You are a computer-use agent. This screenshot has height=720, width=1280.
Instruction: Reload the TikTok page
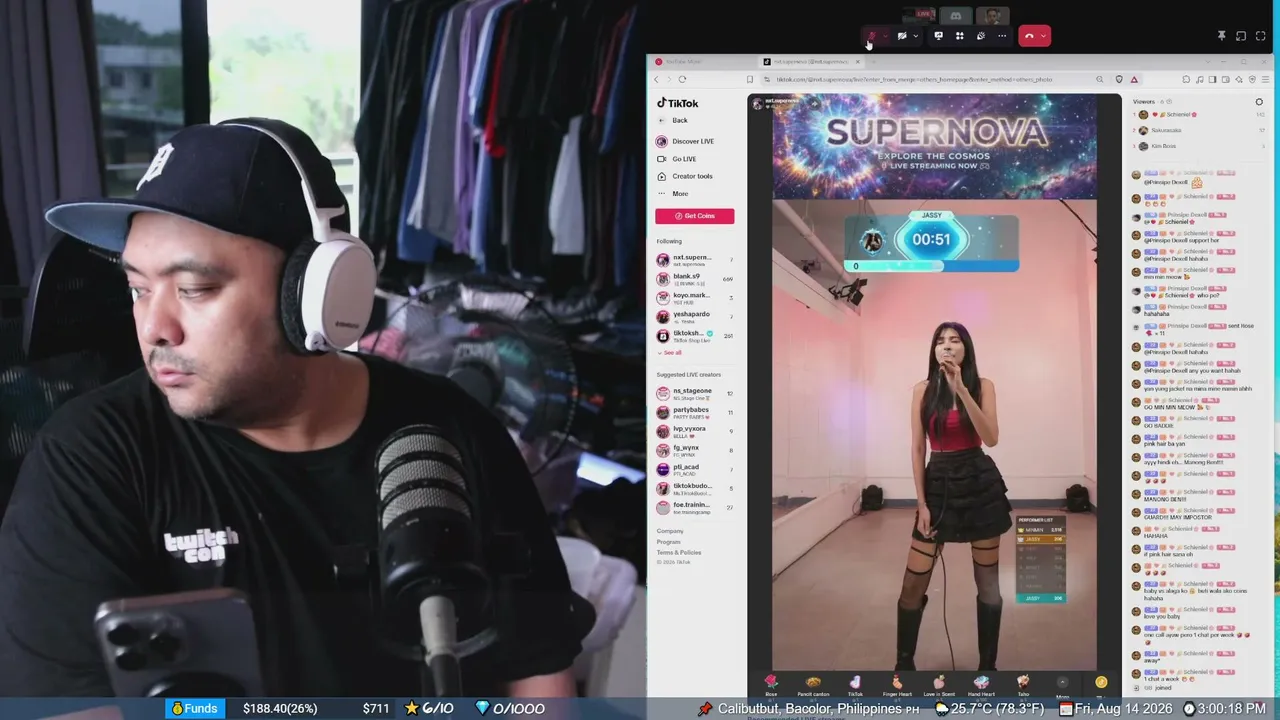pos(682,79)
